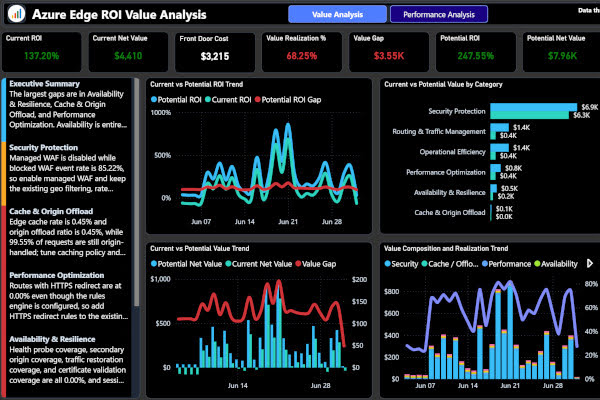Select the Current ROI card showing 137.20%
This screenshot has height=400, width=600.
41,52
